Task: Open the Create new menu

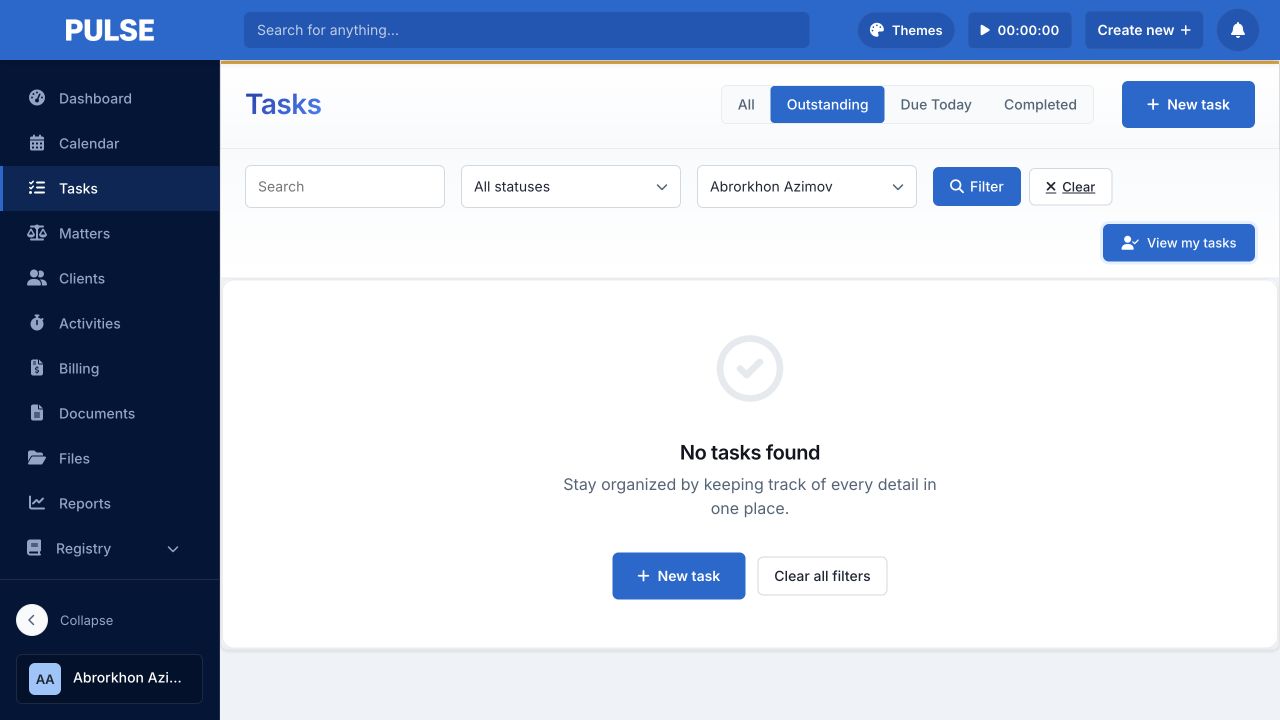Action: [1144, 30]
